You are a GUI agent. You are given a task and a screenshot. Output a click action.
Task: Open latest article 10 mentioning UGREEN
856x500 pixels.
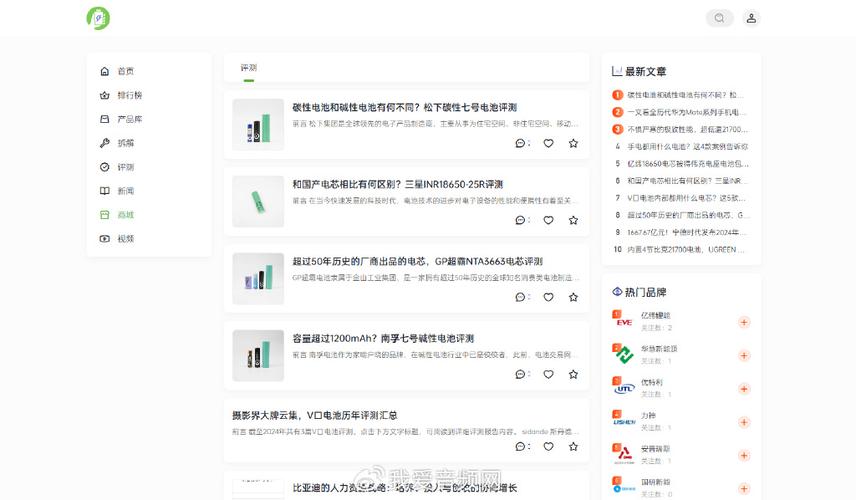coord(686,249)
